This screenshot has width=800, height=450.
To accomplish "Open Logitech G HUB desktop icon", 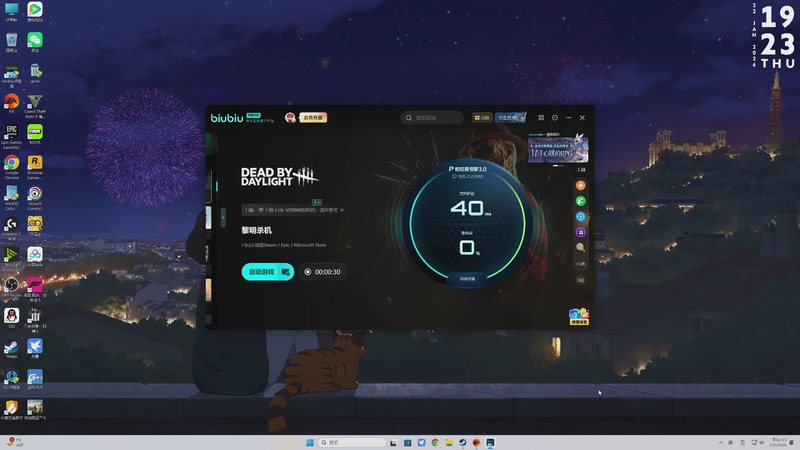I will click(x=11, y=228).
